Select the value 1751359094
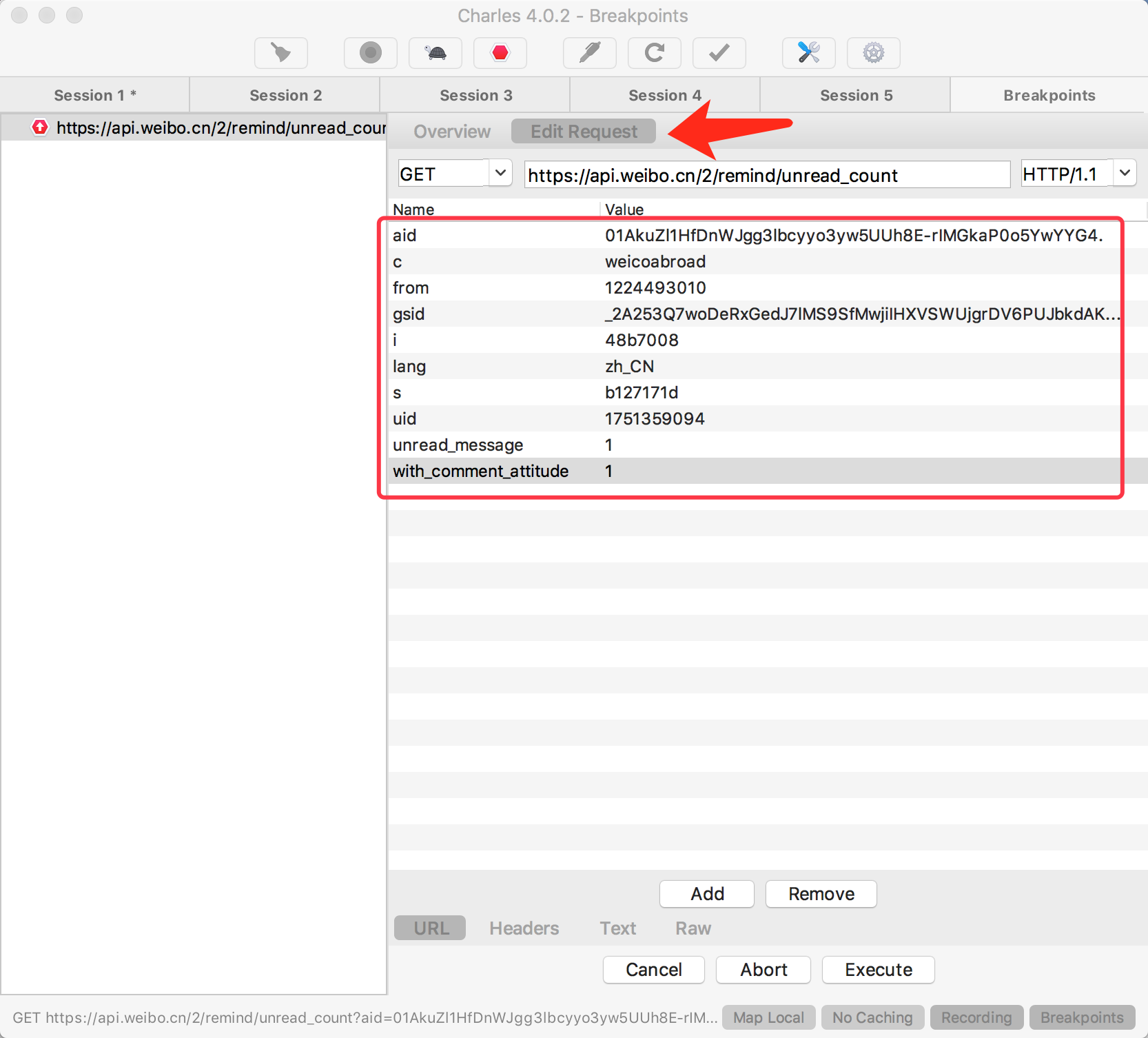 [655, 419]
